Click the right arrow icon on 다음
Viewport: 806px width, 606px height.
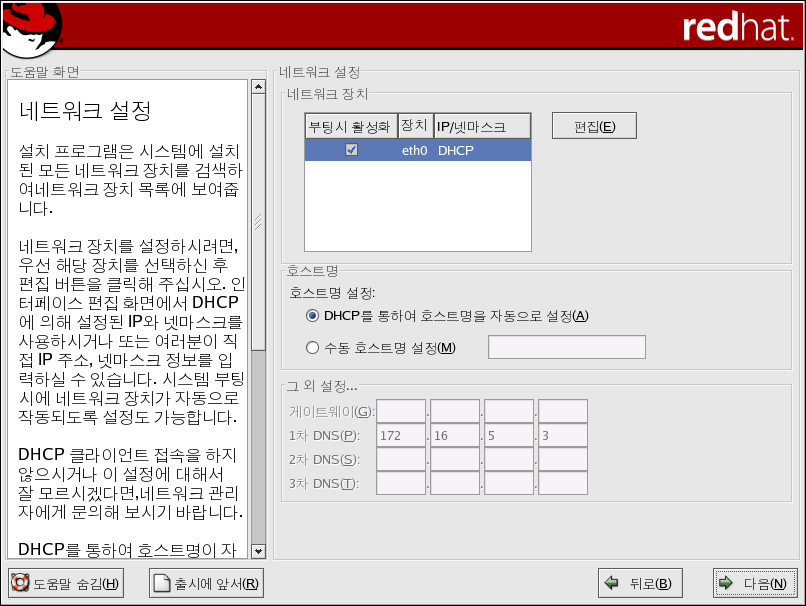(726, 584)
